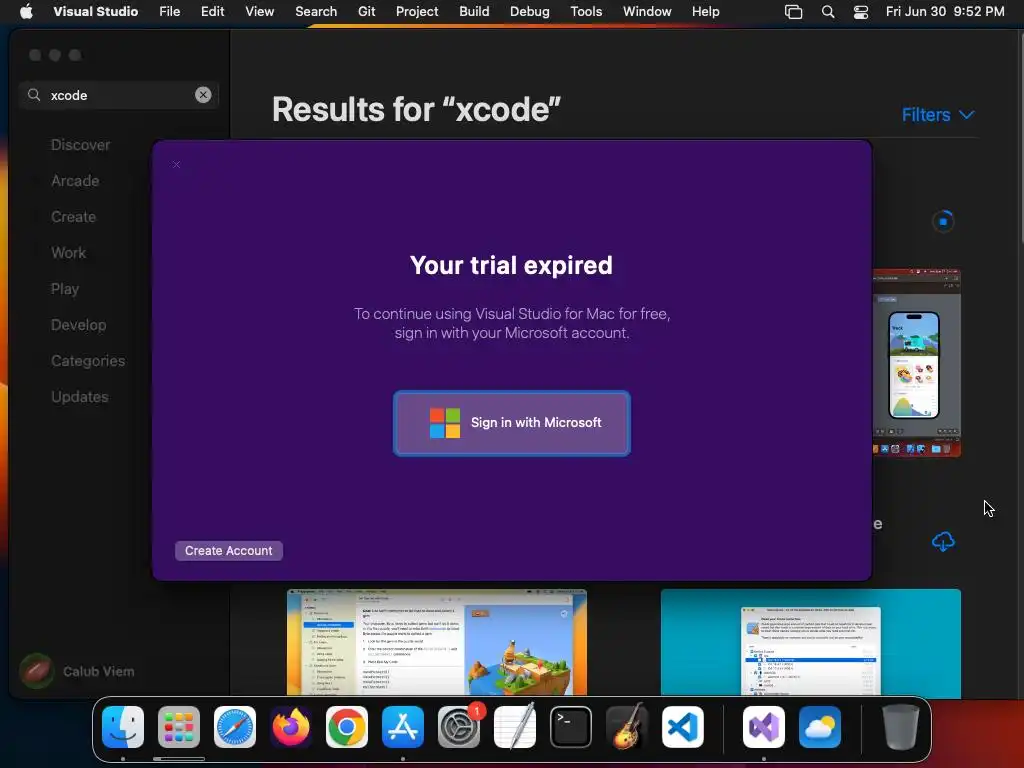Click the Sign in with Microsoft button
The height and width of the screenshot is (768, 1024).
click(x=511, y=423)
